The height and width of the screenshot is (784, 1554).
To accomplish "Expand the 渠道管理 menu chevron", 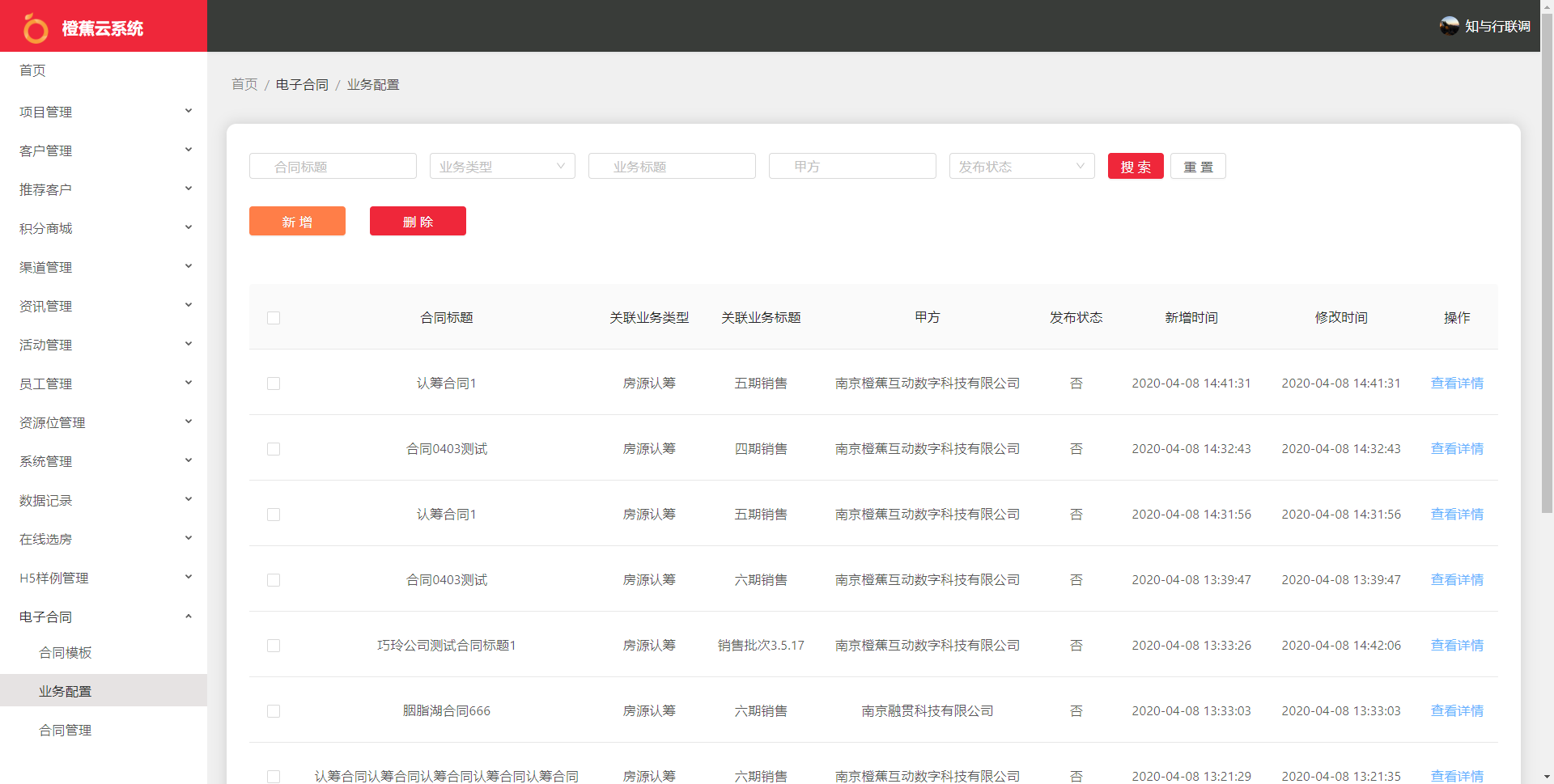I will [189, 266].
